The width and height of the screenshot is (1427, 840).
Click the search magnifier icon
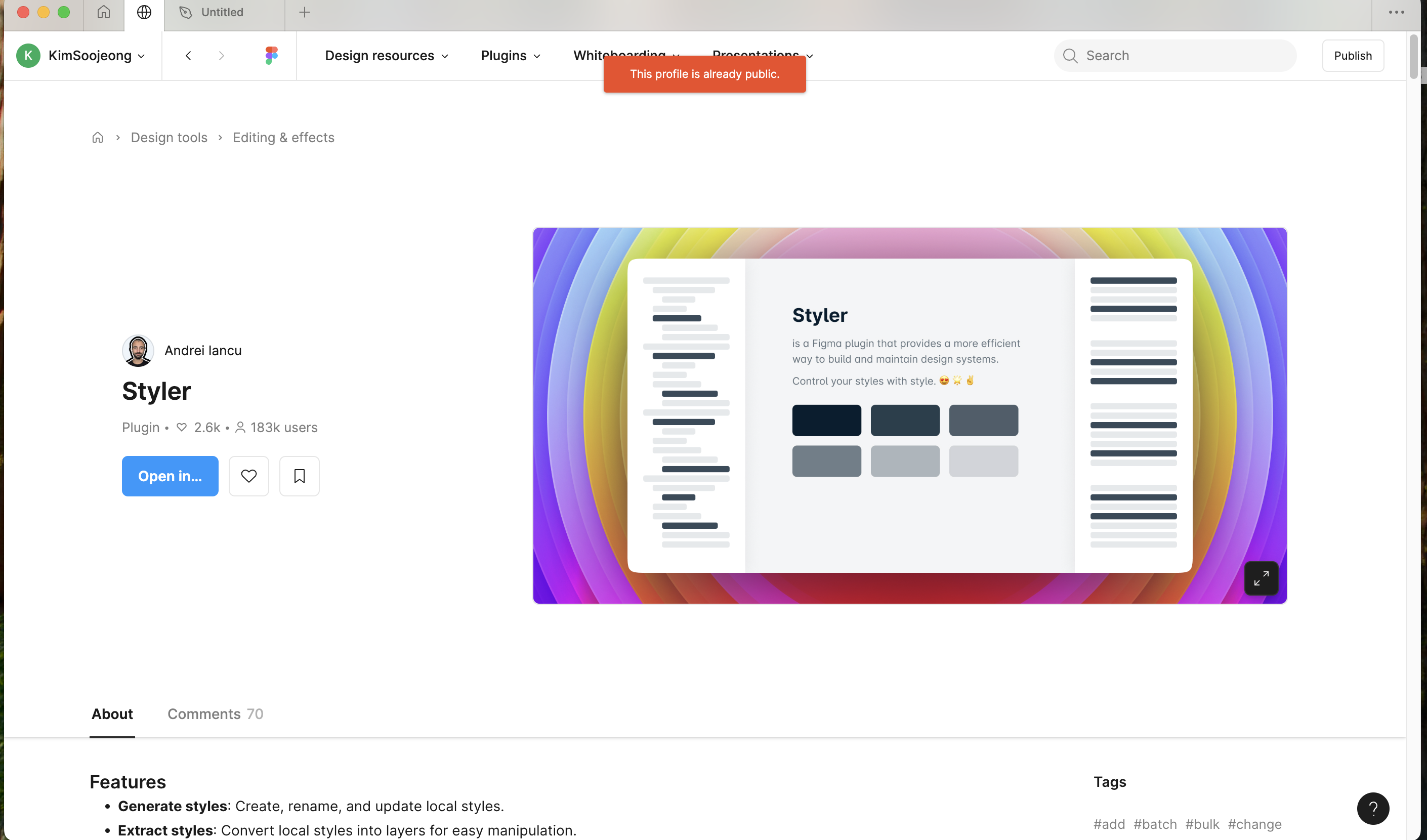click(1070, 56)
